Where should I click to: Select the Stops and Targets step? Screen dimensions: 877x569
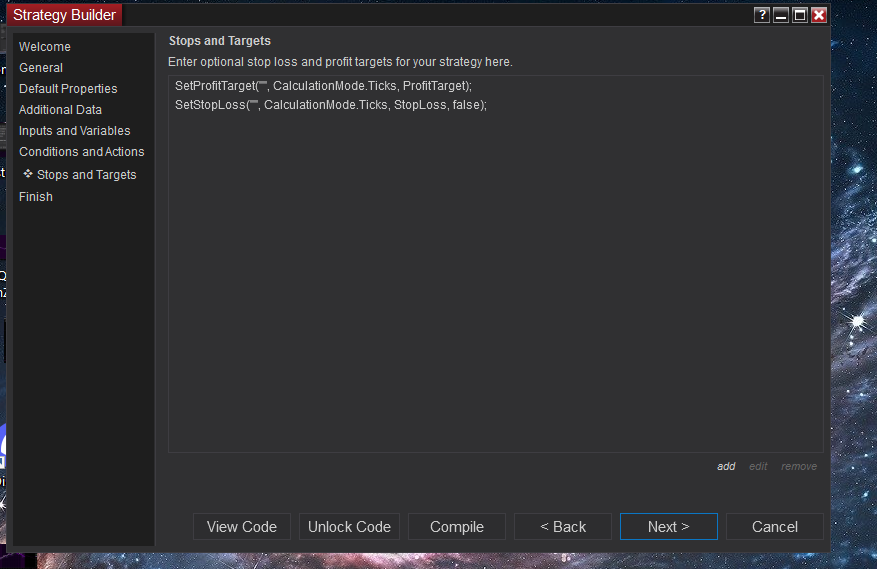point(87,175)
